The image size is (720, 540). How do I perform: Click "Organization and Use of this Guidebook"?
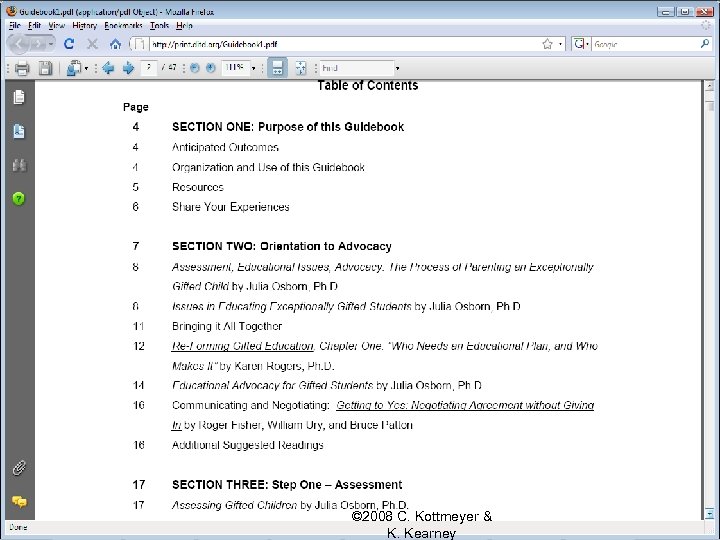click(x=268, y=168)
